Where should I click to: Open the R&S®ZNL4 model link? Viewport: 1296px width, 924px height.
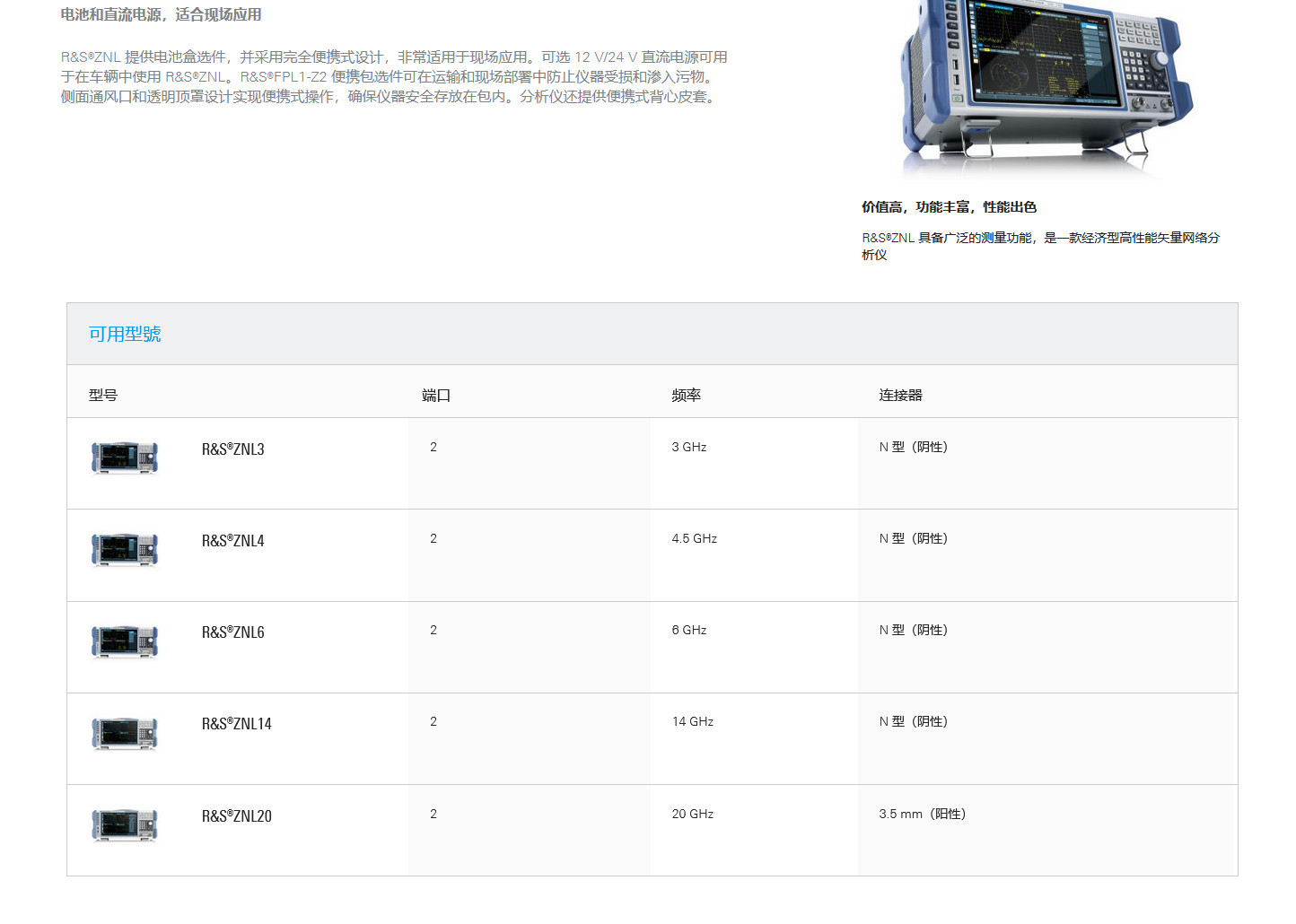232,541
